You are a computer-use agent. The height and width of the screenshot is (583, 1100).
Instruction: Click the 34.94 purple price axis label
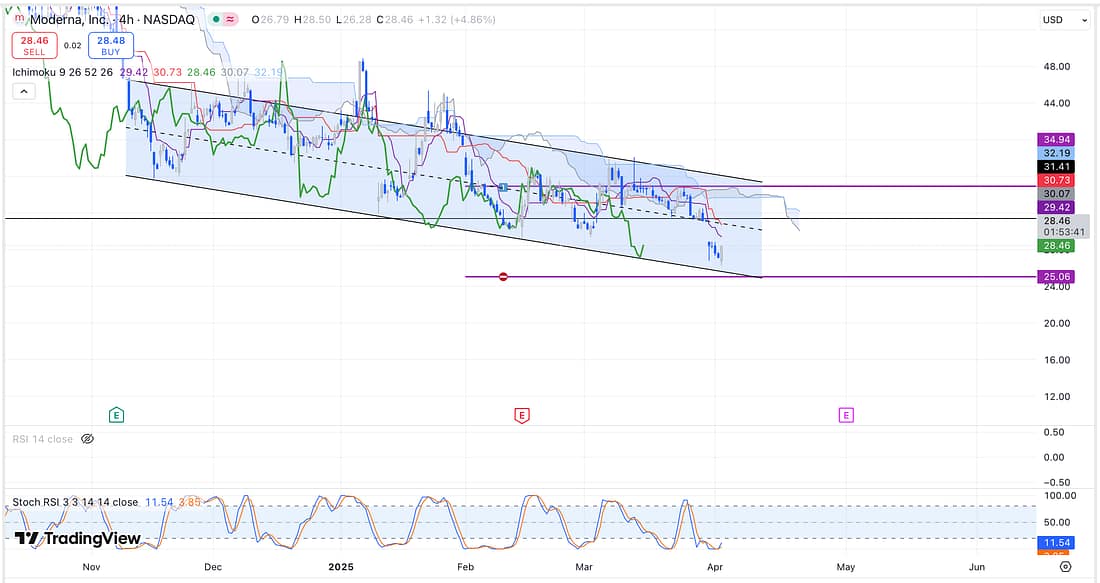pos(1056,139)
